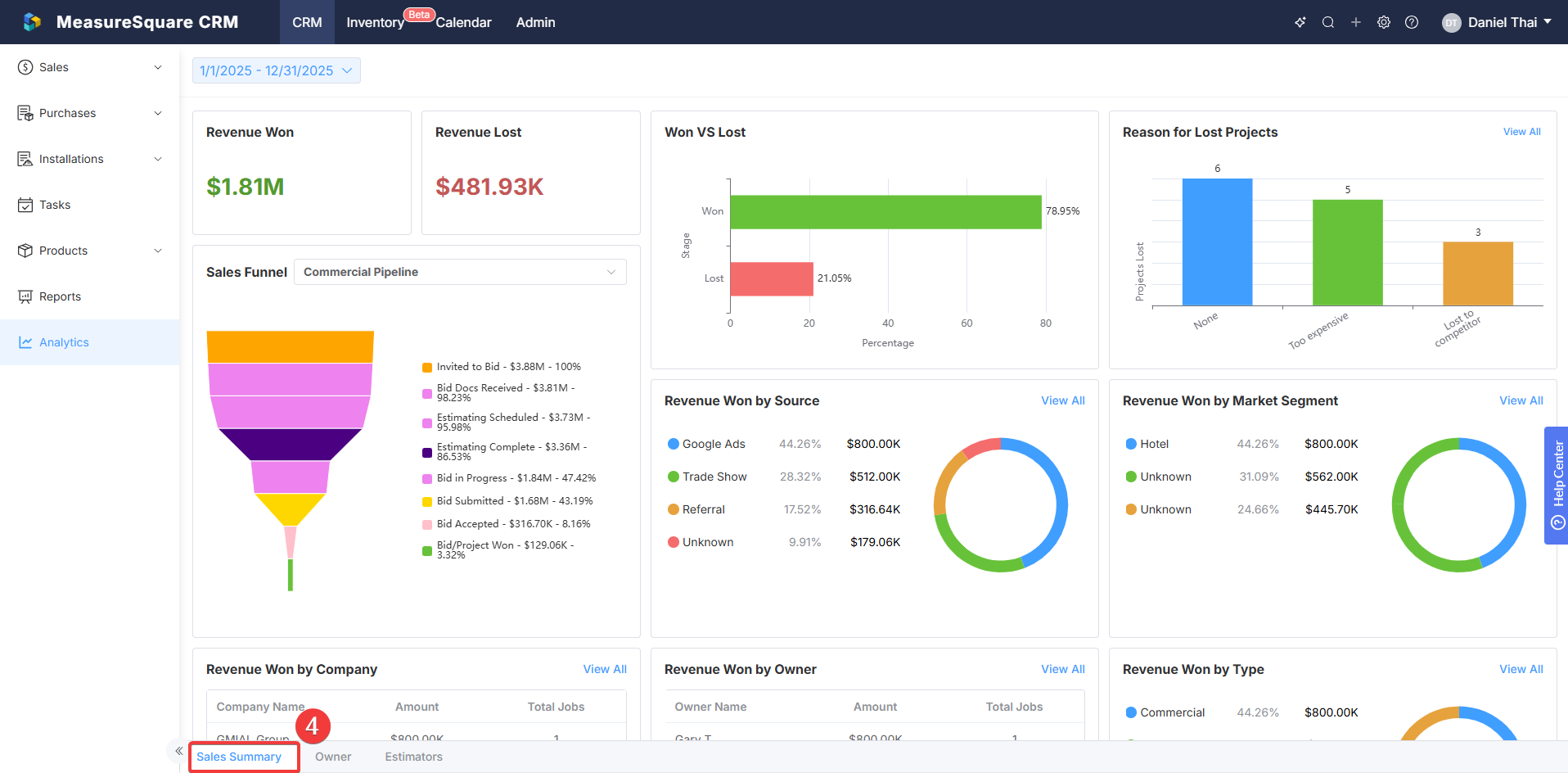This screenshot has height=773, width=1568.
Task: Click the purple Estimating Complete legend swatch
Action: [427, 453]
